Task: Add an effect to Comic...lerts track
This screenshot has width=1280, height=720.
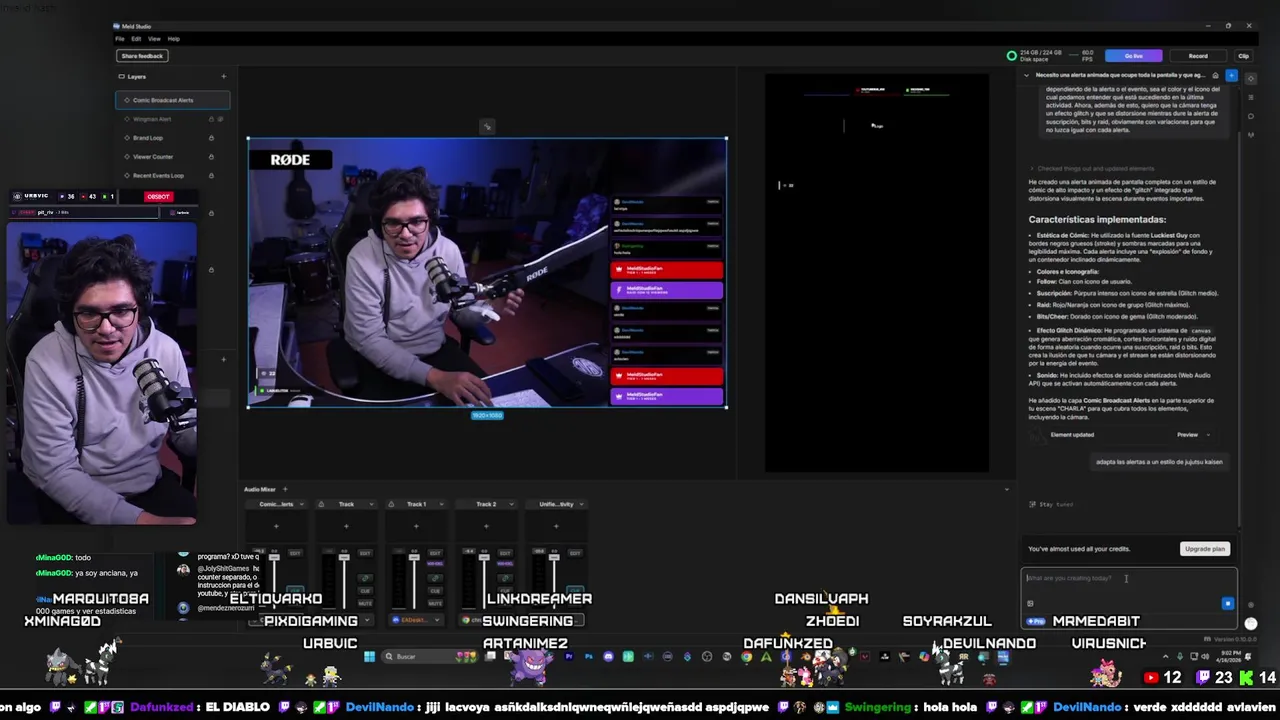Action: (x=276, y=526)
